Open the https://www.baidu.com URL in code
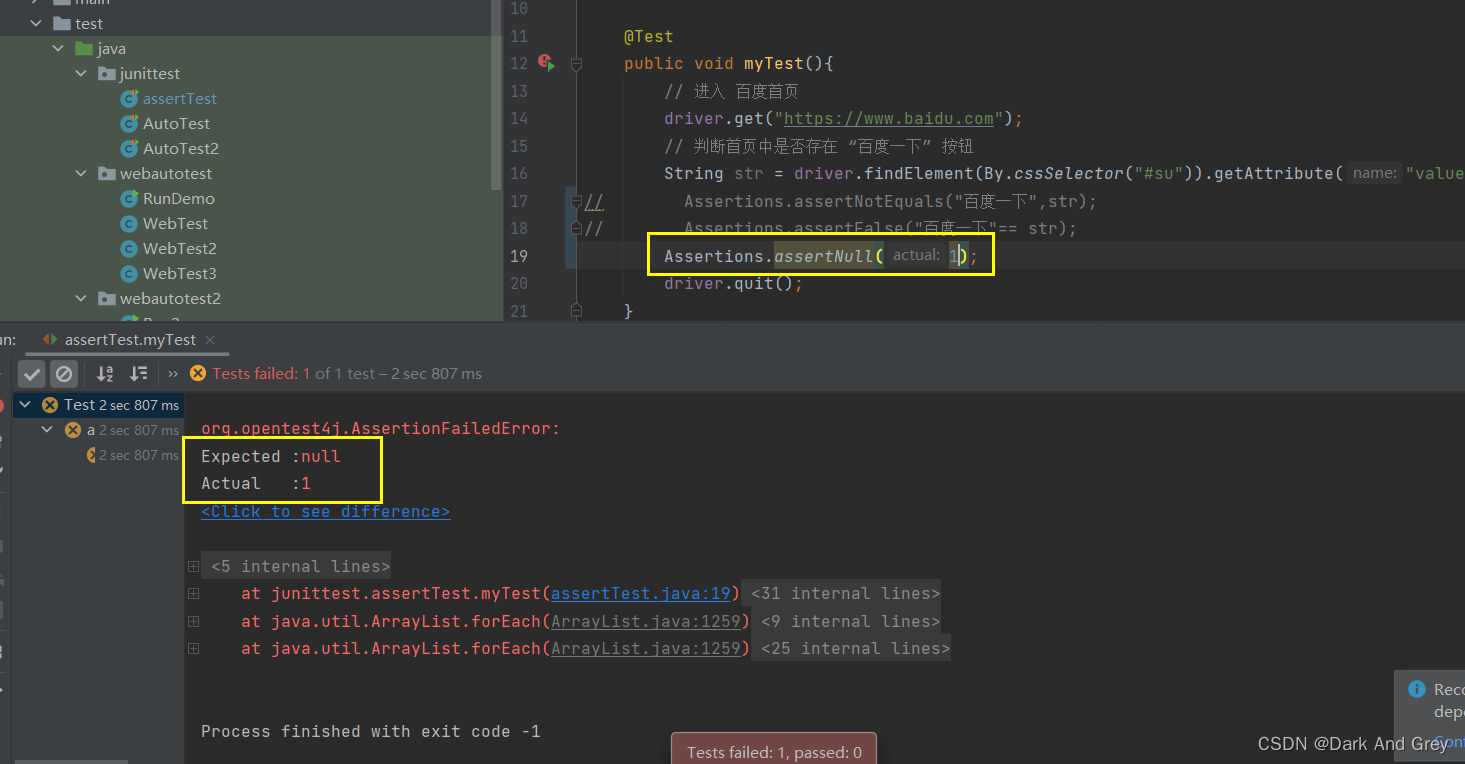1465x764 pixels. point(889,119)
